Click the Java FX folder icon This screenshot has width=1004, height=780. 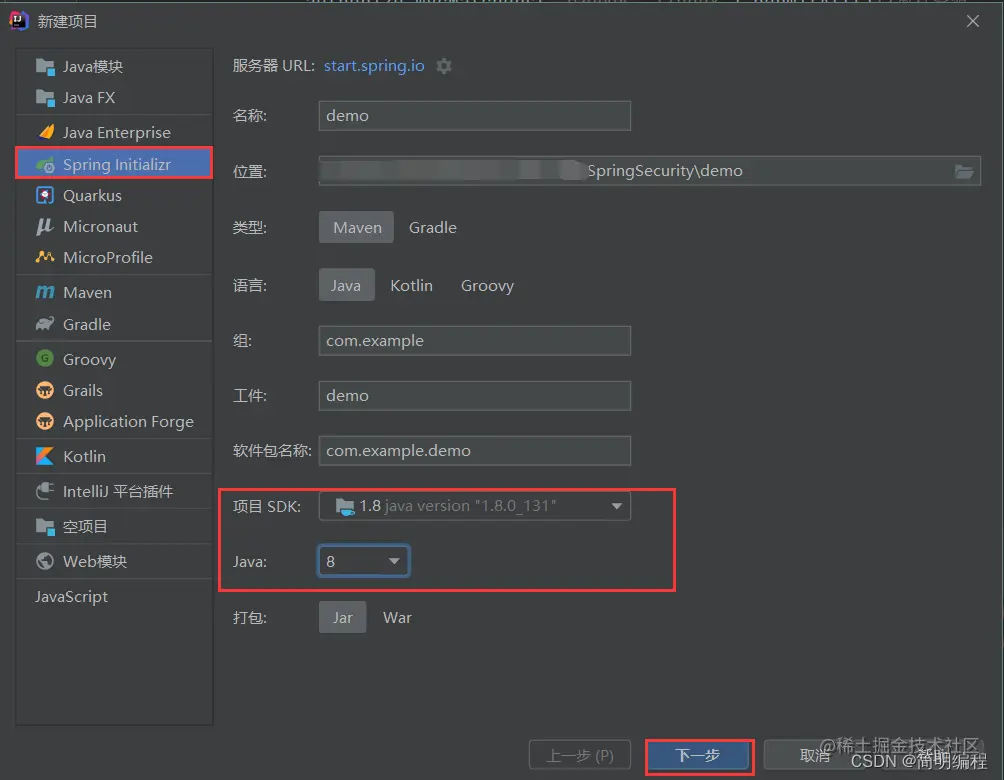coord(45,98)
